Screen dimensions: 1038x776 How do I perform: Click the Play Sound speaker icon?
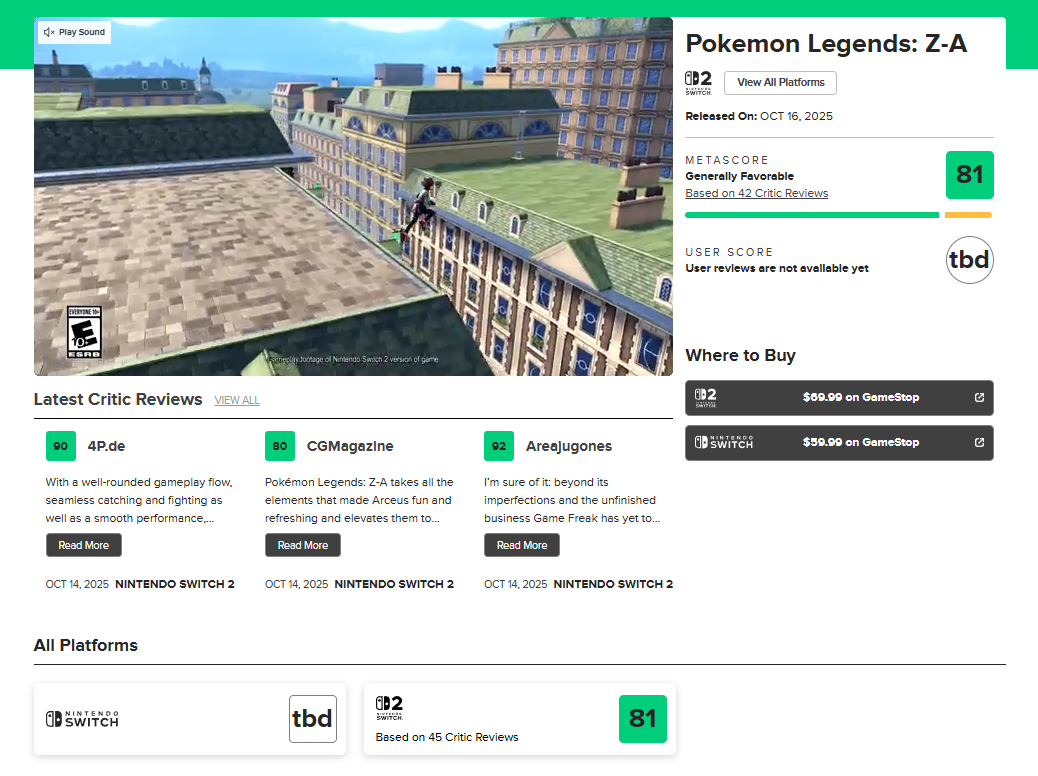[49, 33]
